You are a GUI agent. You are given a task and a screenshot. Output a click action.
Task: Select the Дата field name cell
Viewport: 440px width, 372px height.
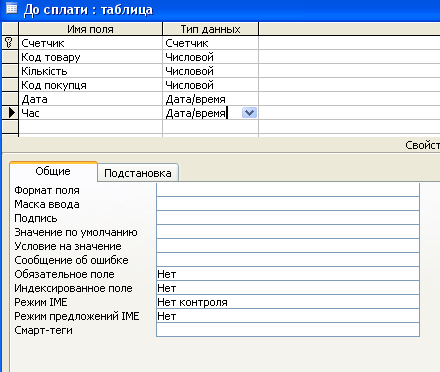[x=91, y=99]
